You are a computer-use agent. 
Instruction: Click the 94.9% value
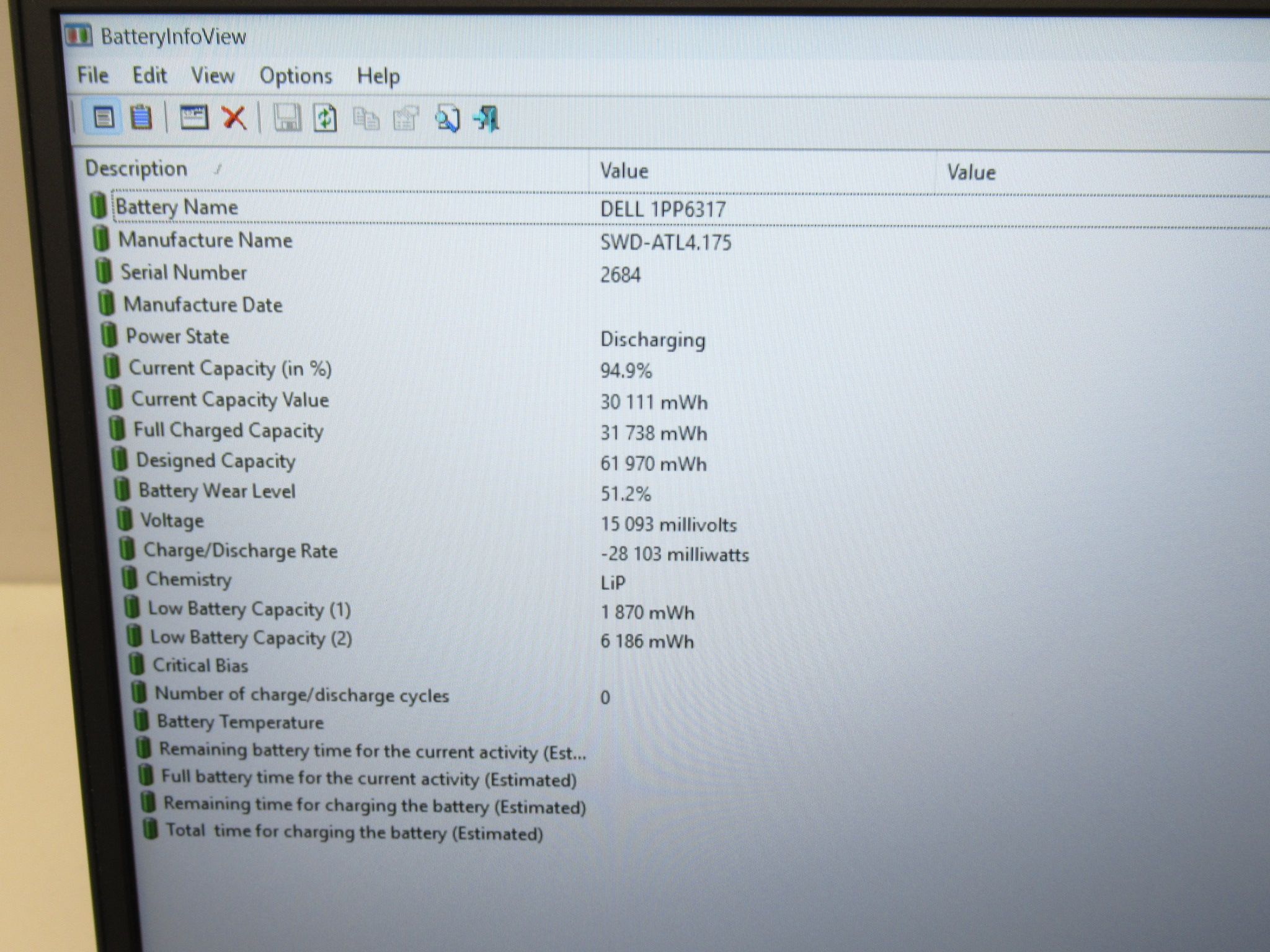(626, 371)
